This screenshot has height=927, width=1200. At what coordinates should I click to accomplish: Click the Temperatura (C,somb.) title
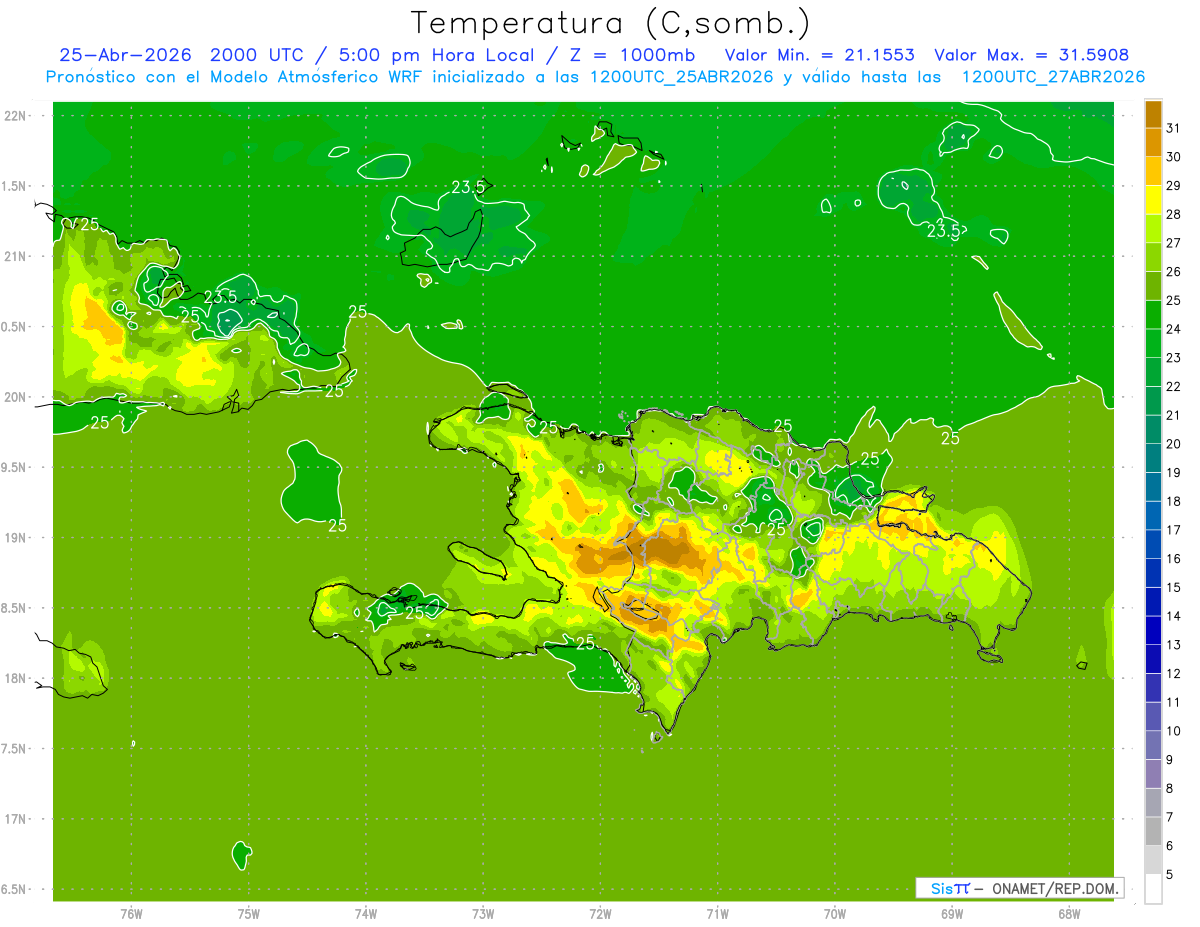[611, 22]
